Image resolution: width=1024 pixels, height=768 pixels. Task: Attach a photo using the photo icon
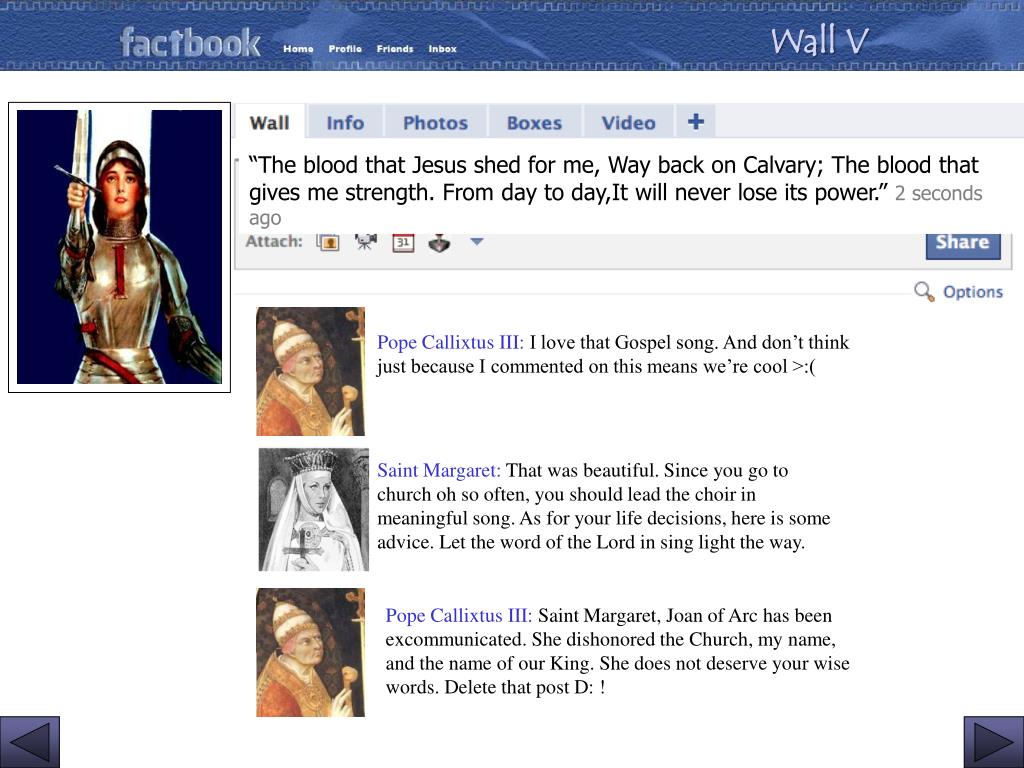pyautogui.click(x=328, y=242)
